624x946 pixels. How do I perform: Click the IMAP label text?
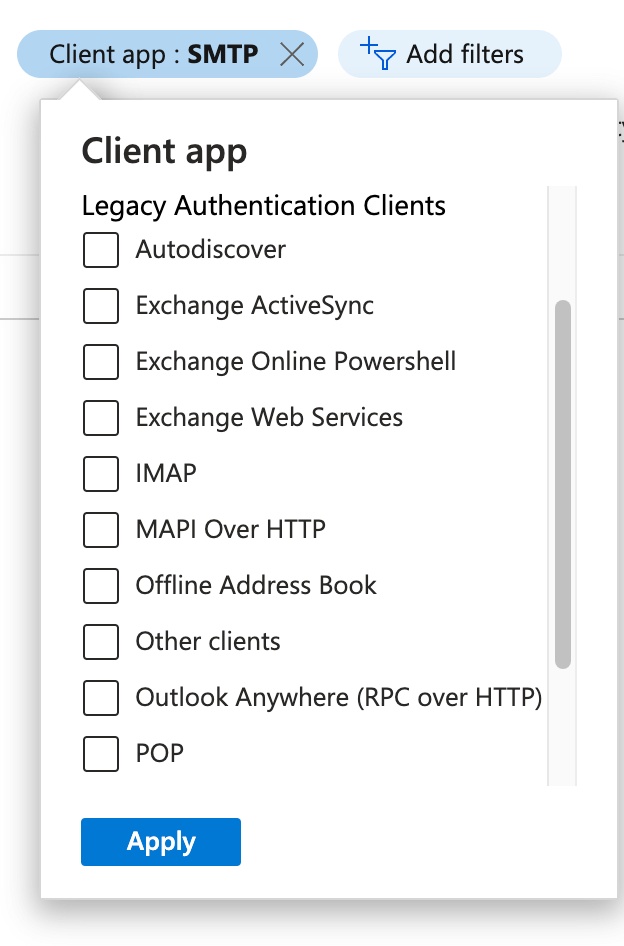click(x=166, y=473)
